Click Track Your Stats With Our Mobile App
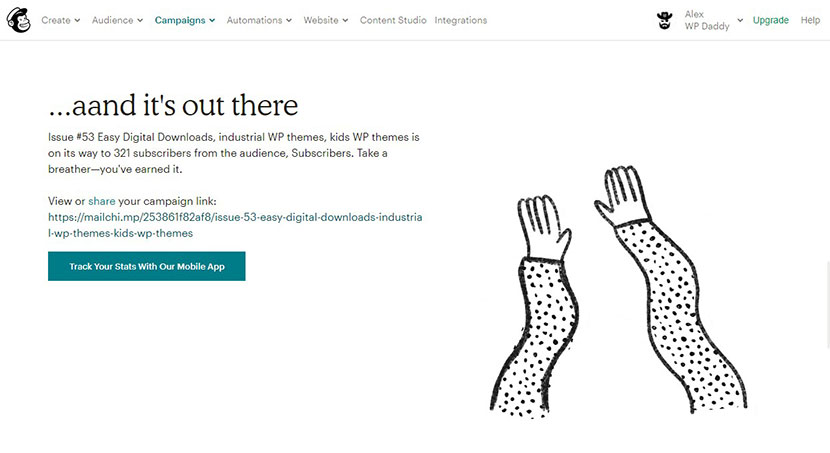The width and height of the screenshot is (830, 453). click(x=147, y=266)
